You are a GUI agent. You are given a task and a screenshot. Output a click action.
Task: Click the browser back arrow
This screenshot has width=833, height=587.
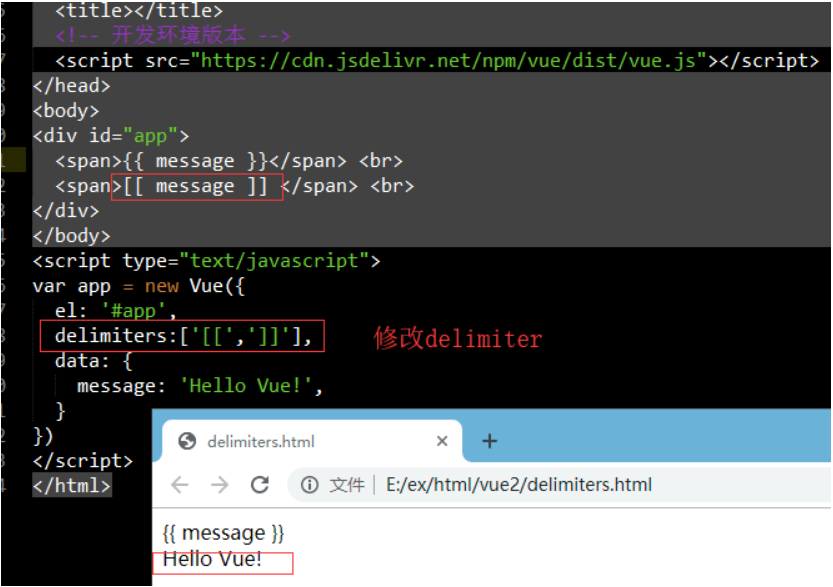coord(180,484)
